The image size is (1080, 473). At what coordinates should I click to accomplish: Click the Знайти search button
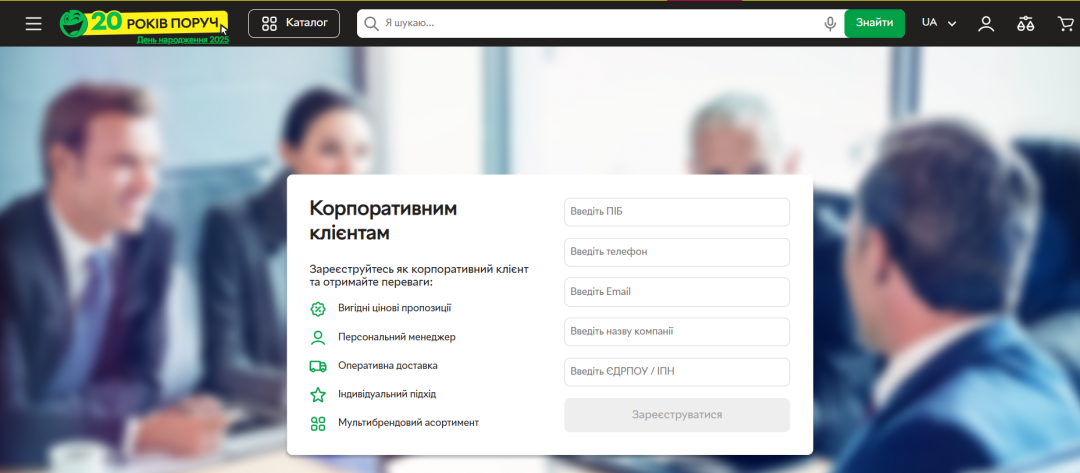(x=874, y=23)
